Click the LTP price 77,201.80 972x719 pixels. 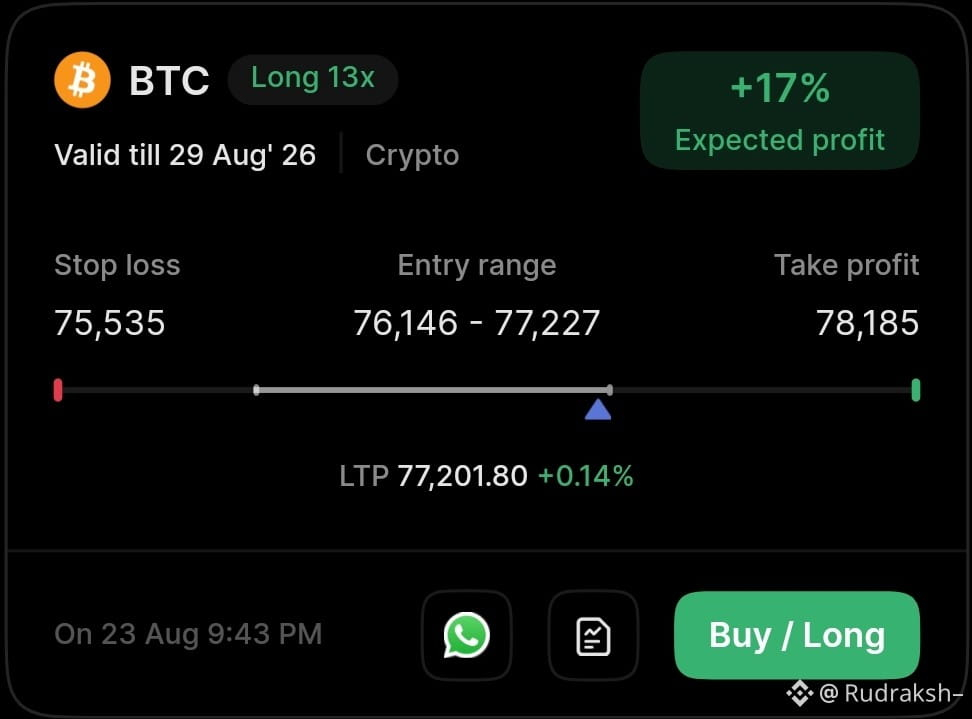point(462,476)
